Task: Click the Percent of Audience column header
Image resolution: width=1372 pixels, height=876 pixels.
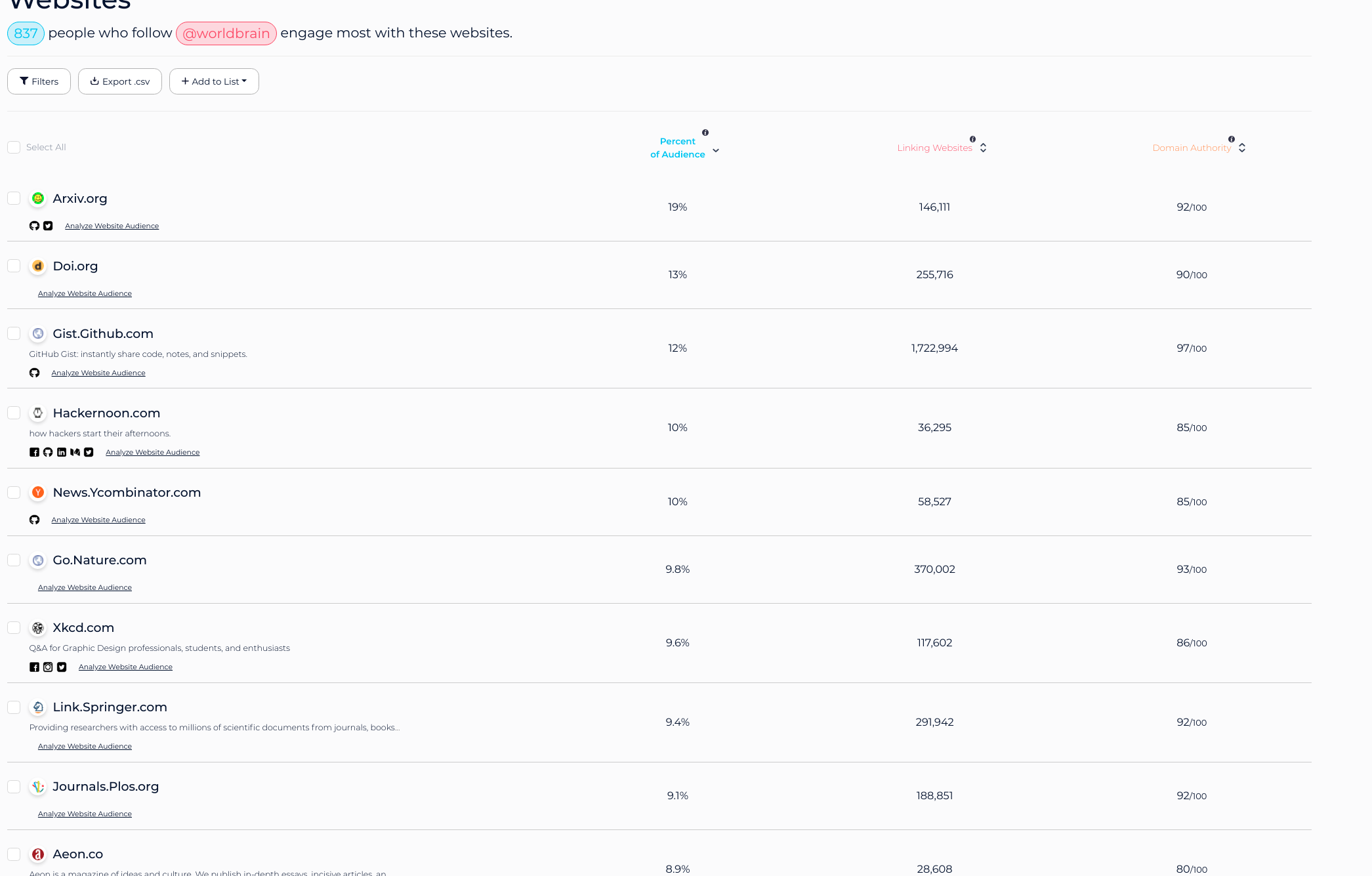Action: point(678,148)
